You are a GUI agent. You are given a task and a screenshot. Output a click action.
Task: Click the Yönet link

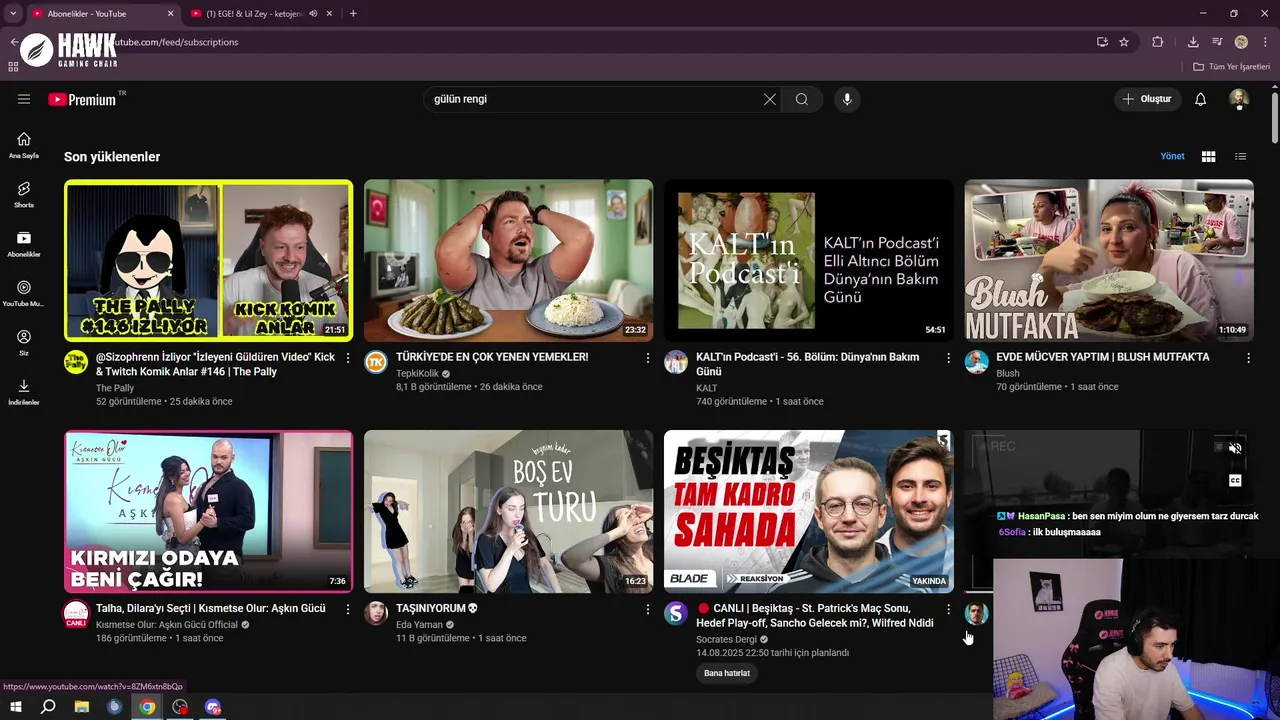tap(1172, 156)
